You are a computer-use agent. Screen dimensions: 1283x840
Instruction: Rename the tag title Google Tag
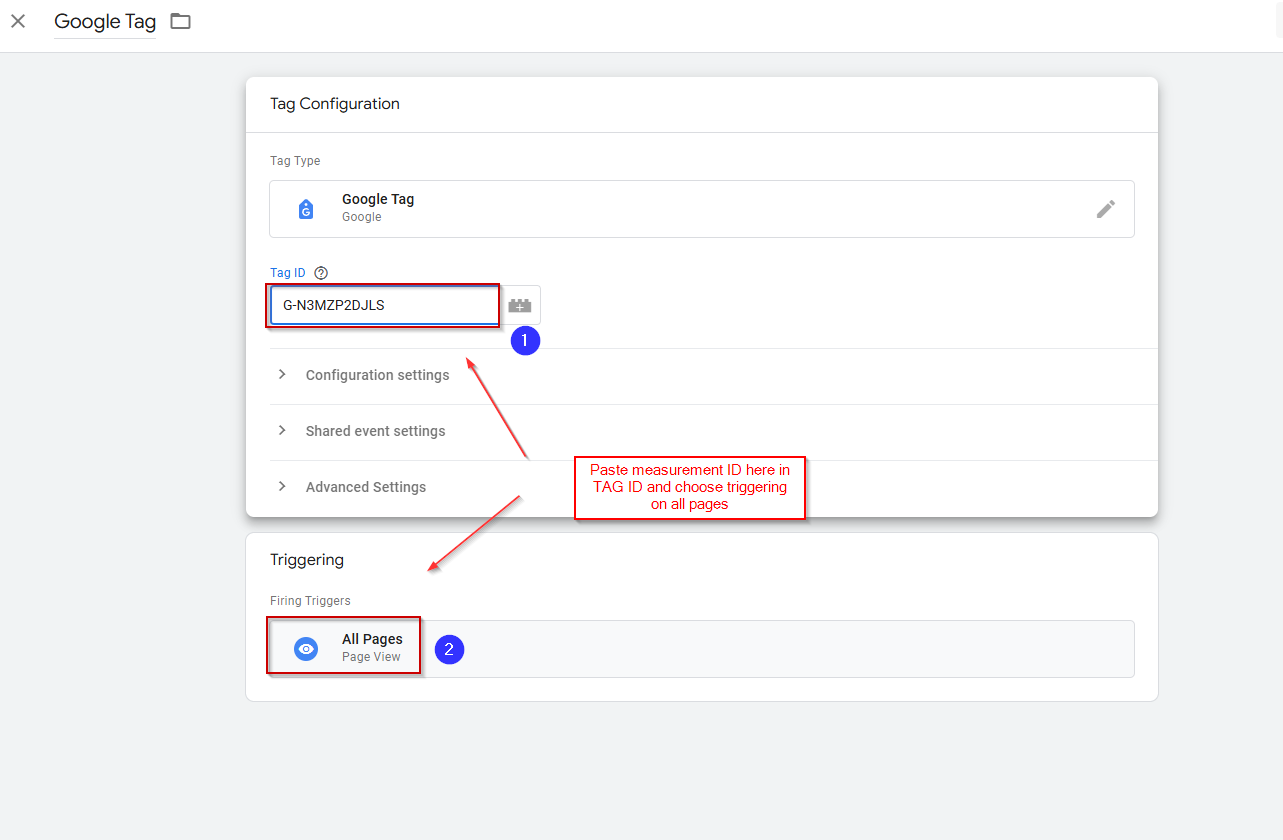[x=105, y=22]
